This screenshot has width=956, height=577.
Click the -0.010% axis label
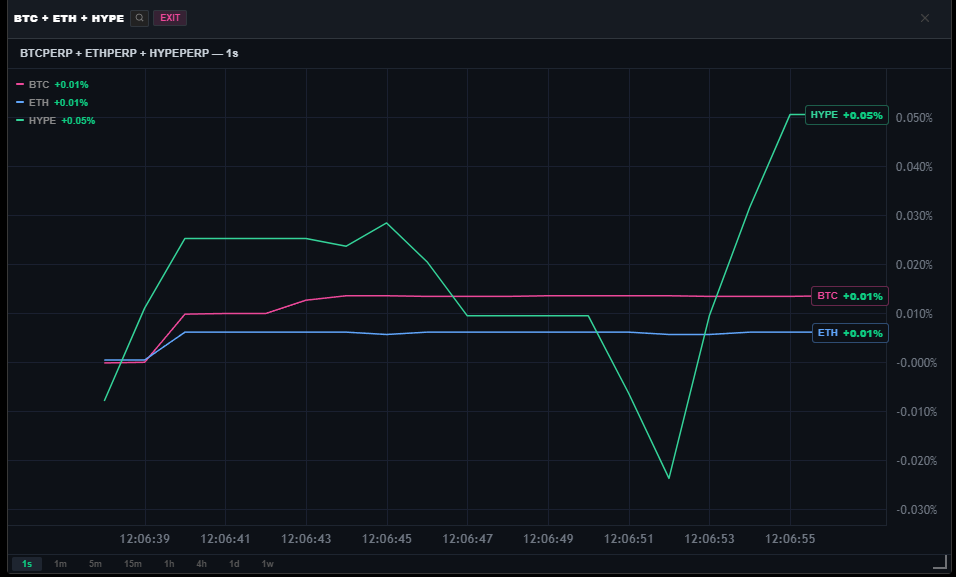coord(916,412)
